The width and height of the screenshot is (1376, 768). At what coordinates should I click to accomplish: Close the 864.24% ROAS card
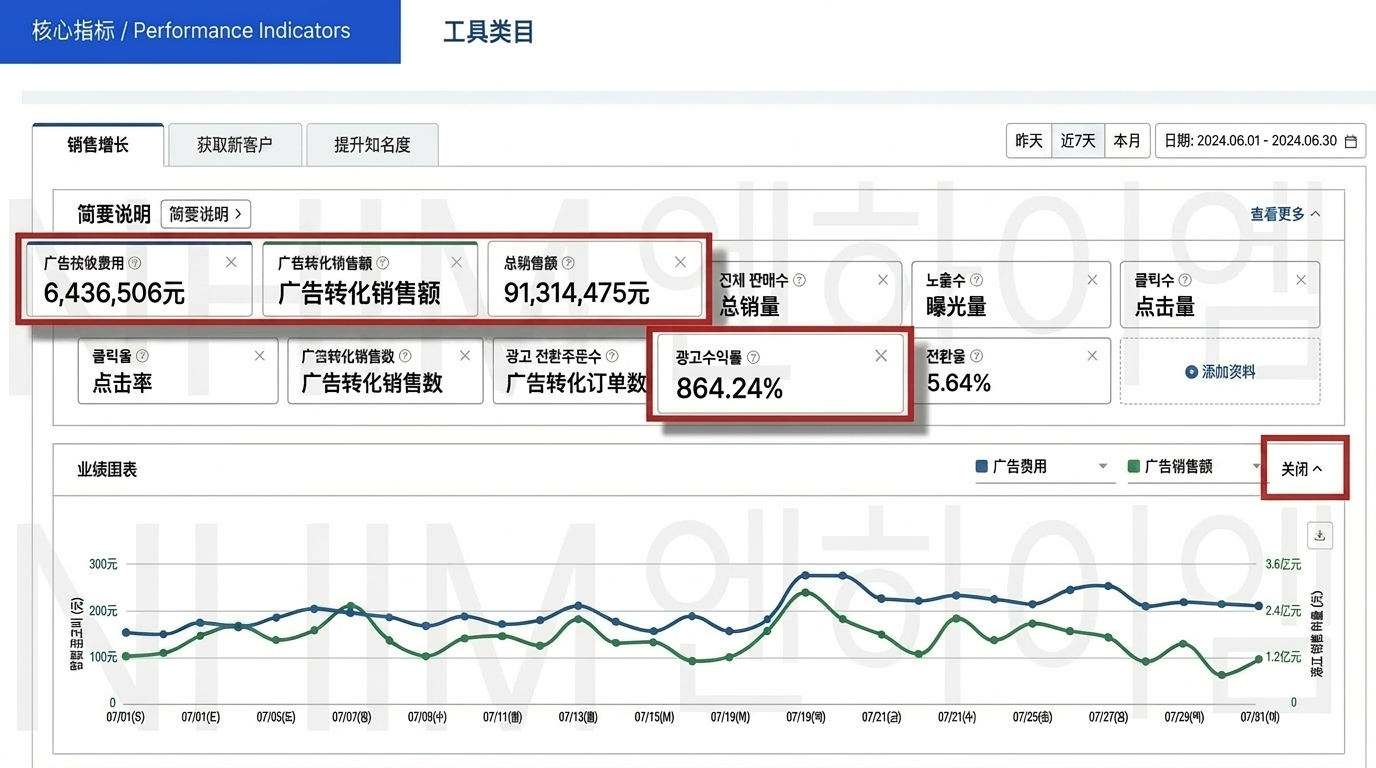[x=881, y=356]
